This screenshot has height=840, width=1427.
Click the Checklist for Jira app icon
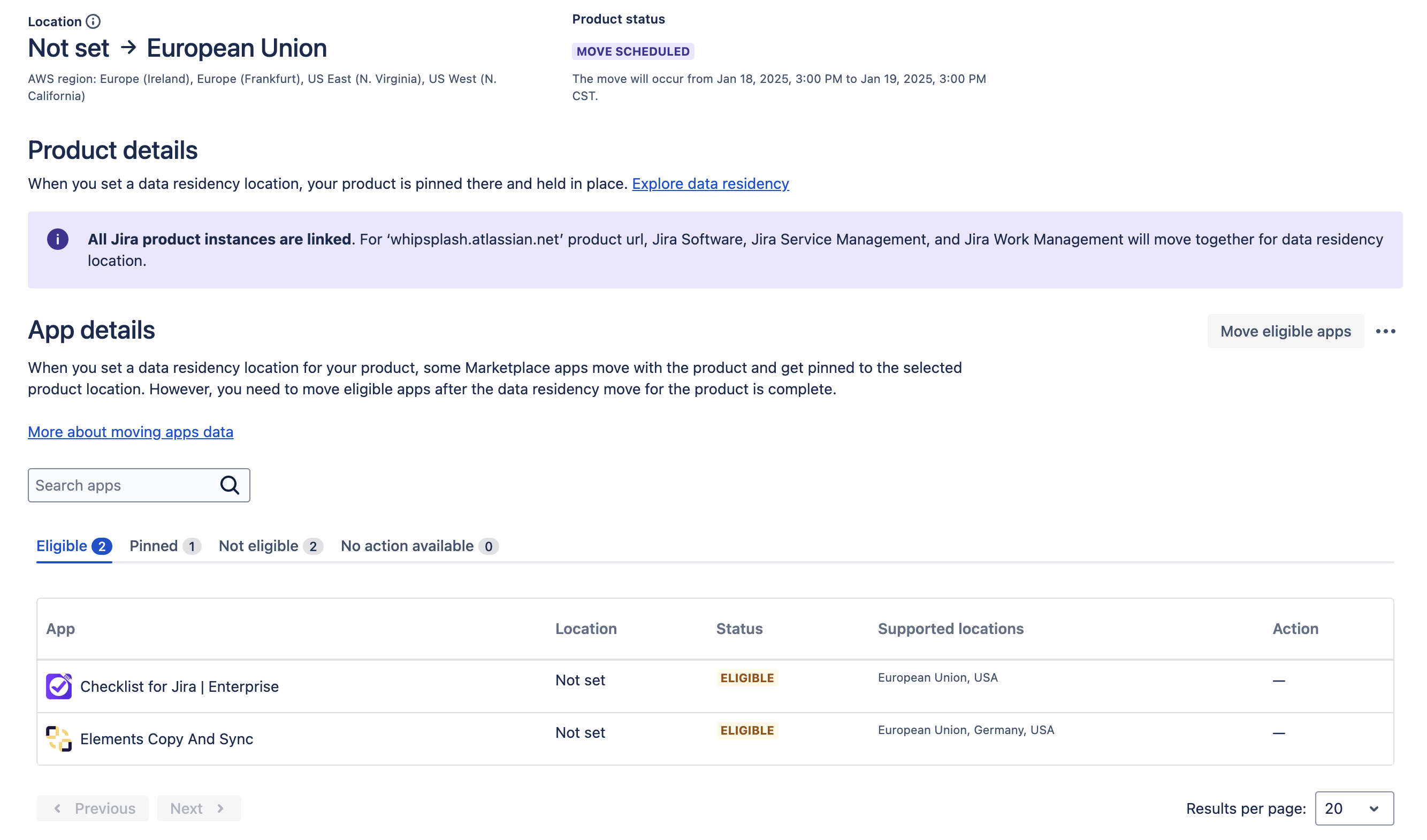point(59,686)
